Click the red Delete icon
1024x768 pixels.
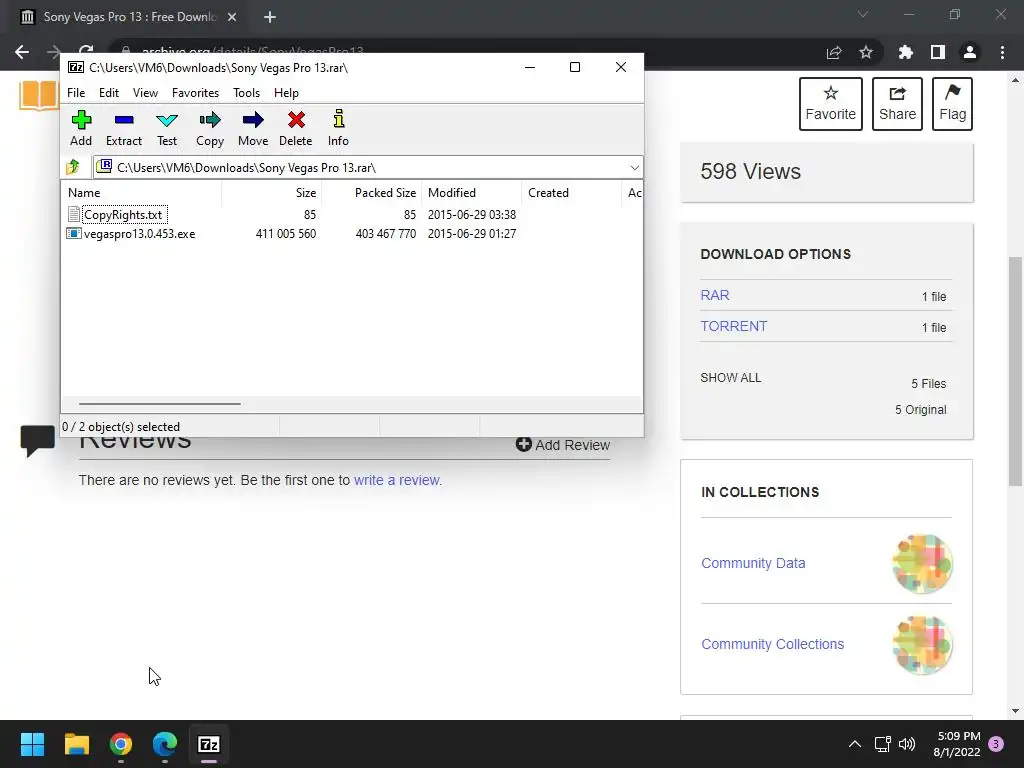click(296, 120)
